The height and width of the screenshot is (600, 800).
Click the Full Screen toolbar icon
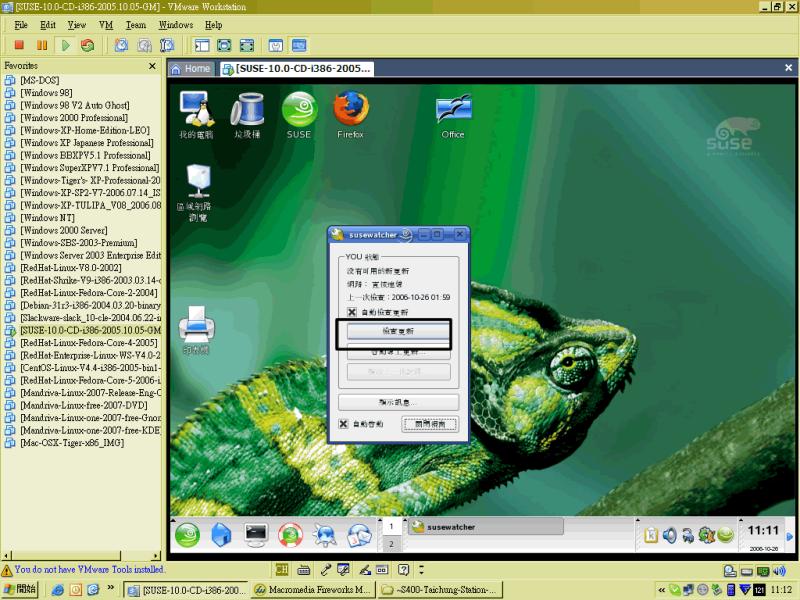coord(224,45)
